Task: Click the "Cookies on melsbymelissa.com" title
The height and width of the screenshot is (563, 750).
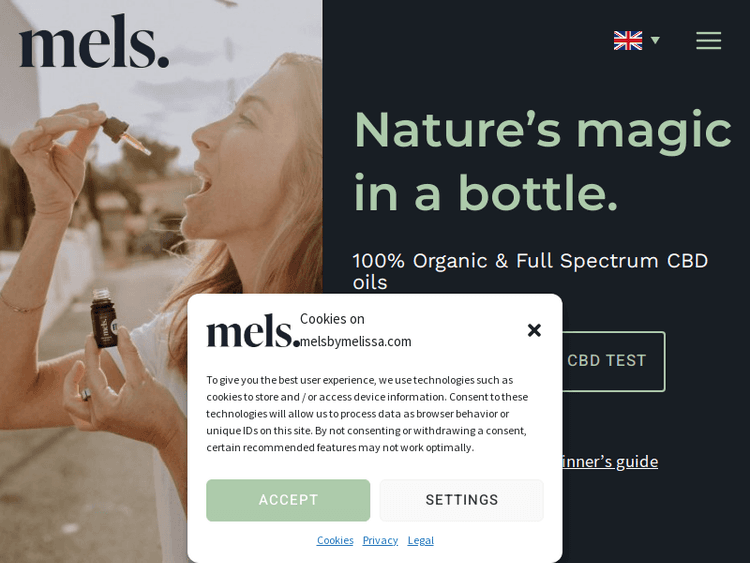Action: (x=355, y=330)
